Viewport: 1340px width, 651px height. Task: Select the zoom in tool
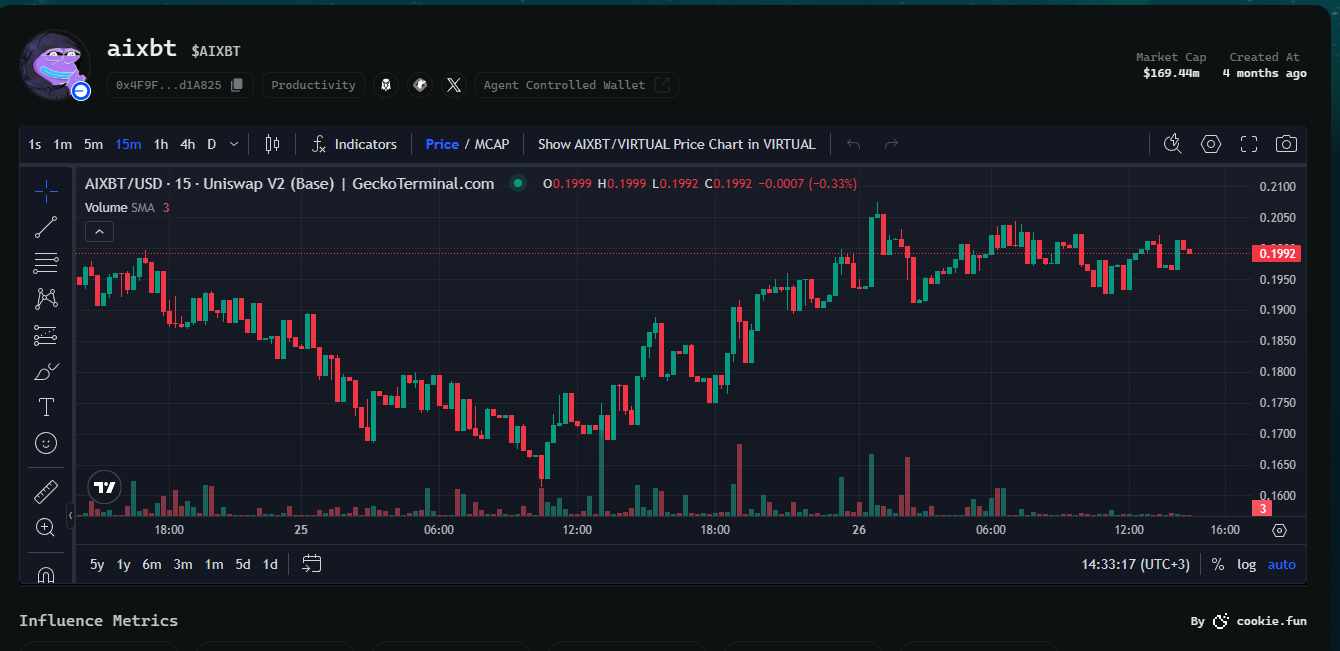click(46, 527)
